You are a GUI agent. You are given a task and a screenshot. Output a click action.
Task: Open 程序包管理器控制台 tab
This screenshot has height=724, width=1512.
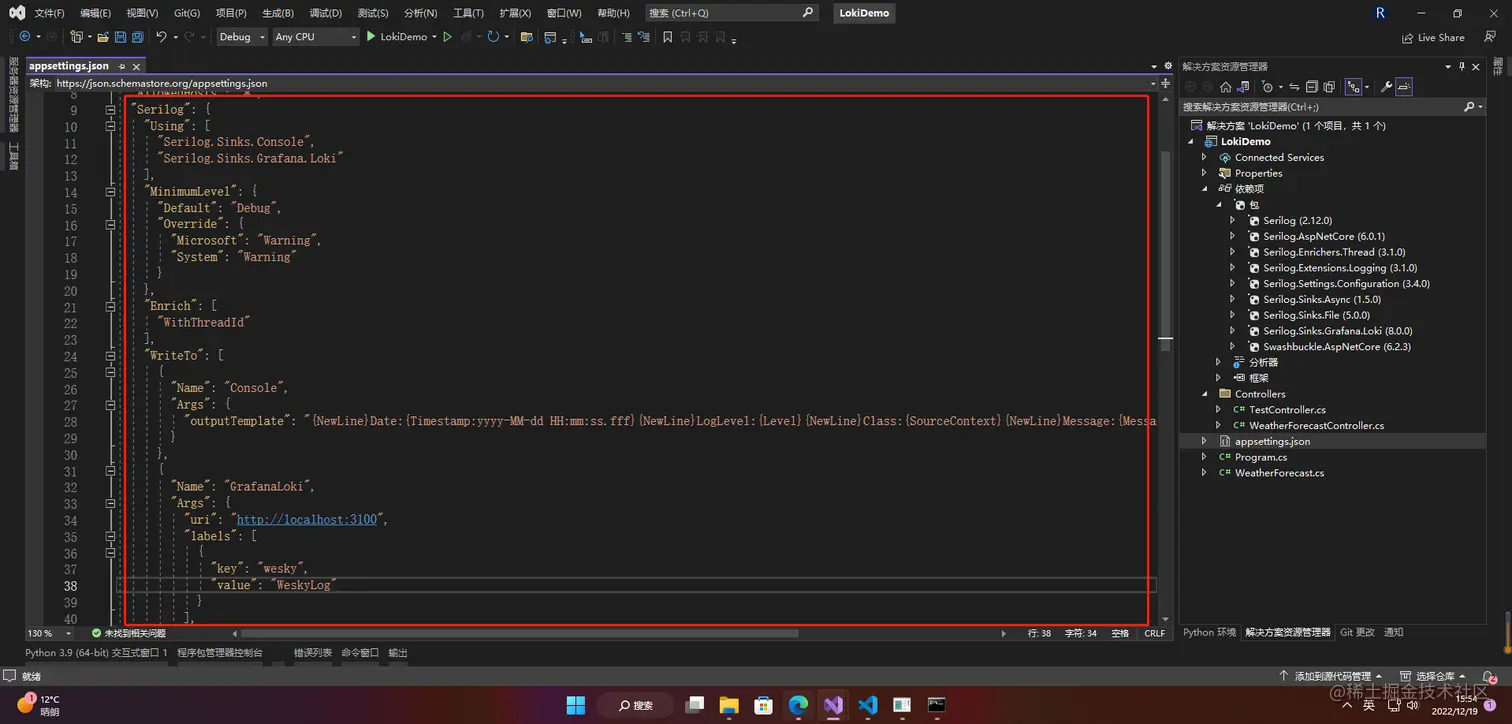tap(220, 652)
